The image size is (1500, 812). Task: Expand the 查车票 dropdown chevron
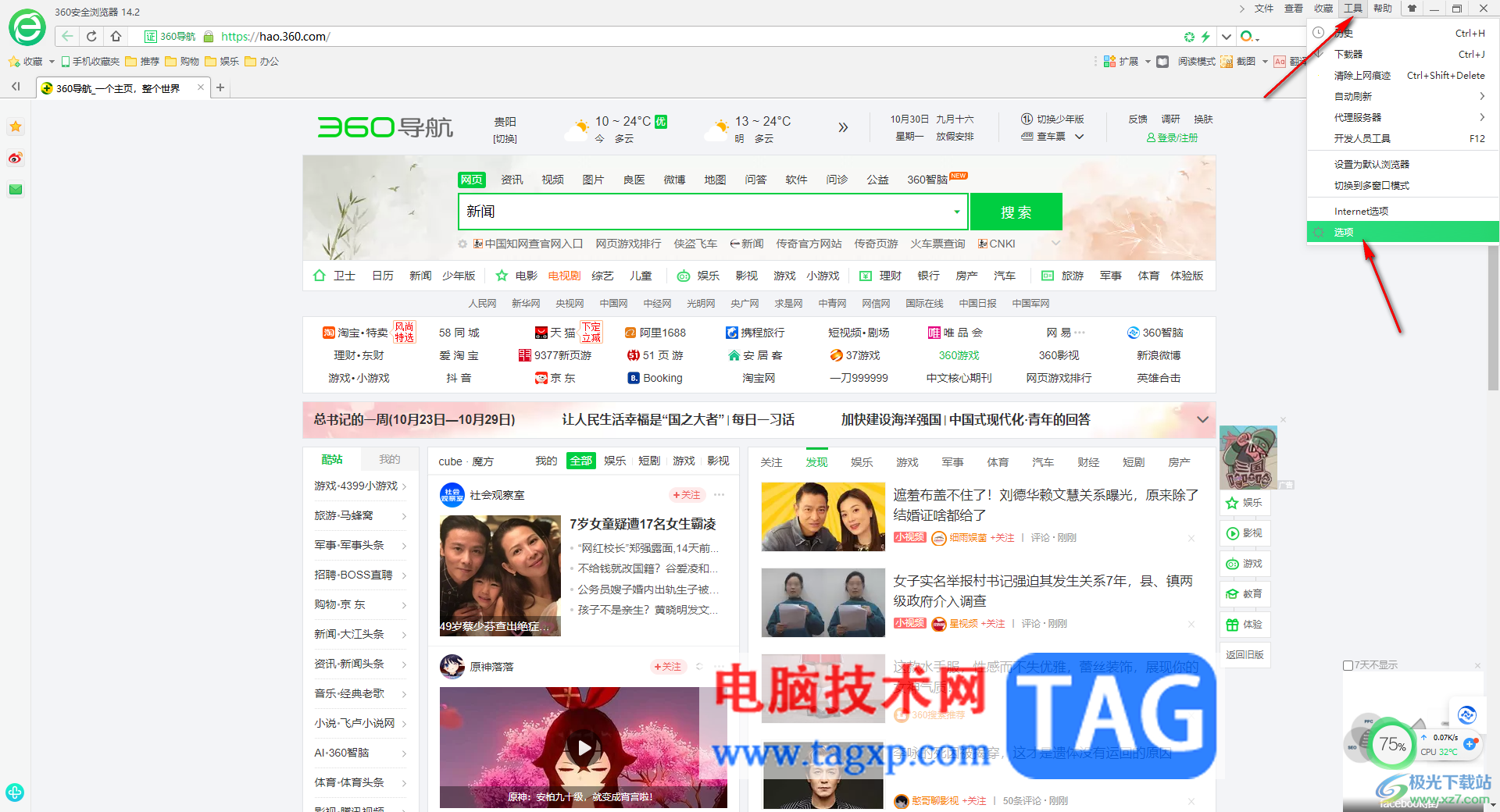coord(1080,137)
